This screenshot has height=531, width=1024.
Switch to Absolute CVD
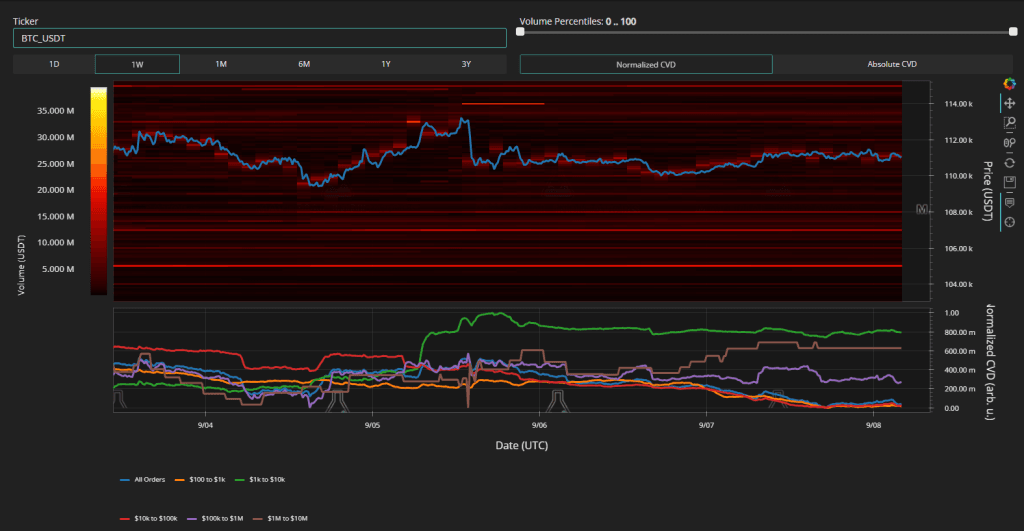pos(892,64)
